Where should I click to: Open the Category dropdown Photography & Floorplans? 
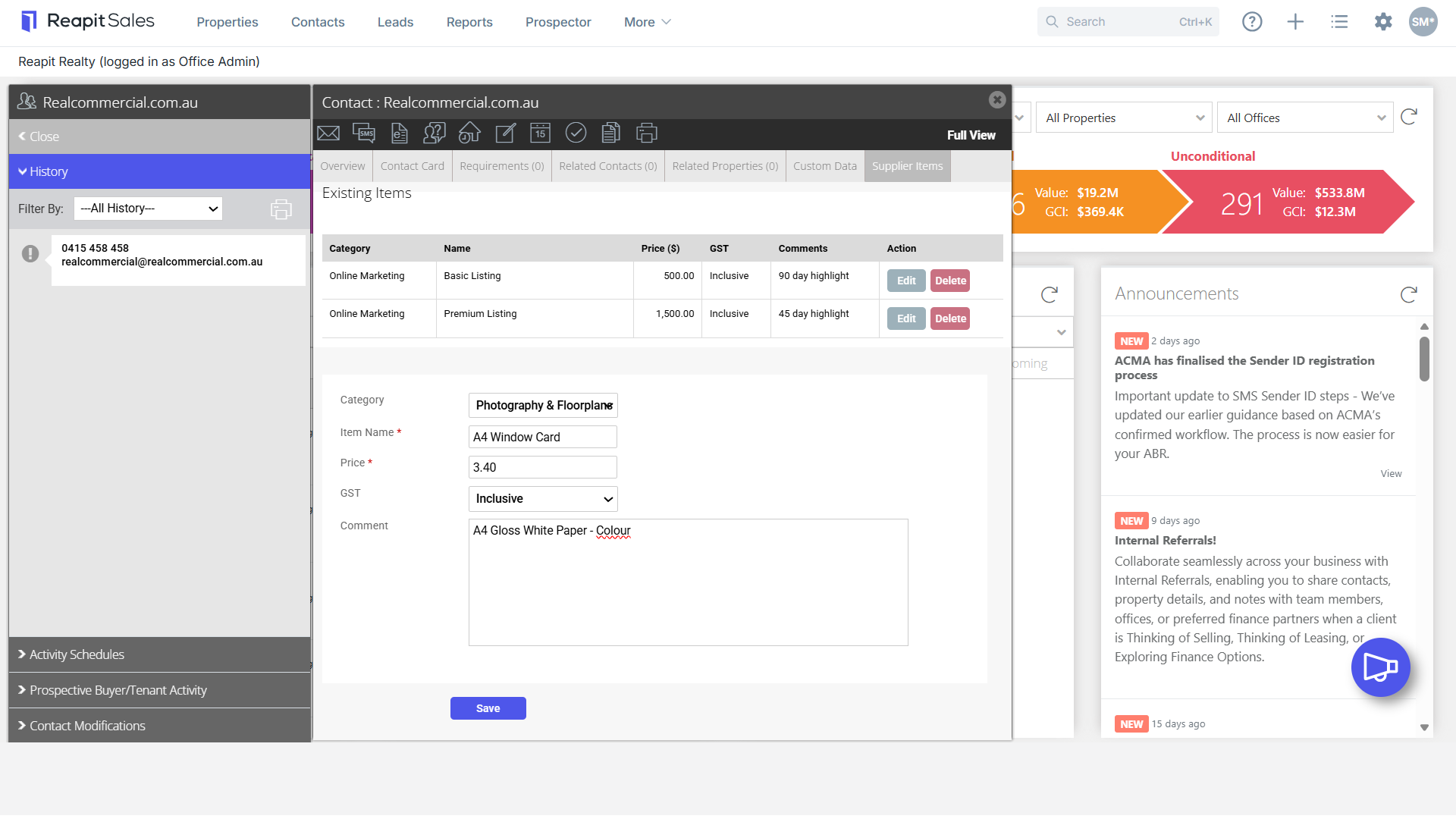click(543, 406)
